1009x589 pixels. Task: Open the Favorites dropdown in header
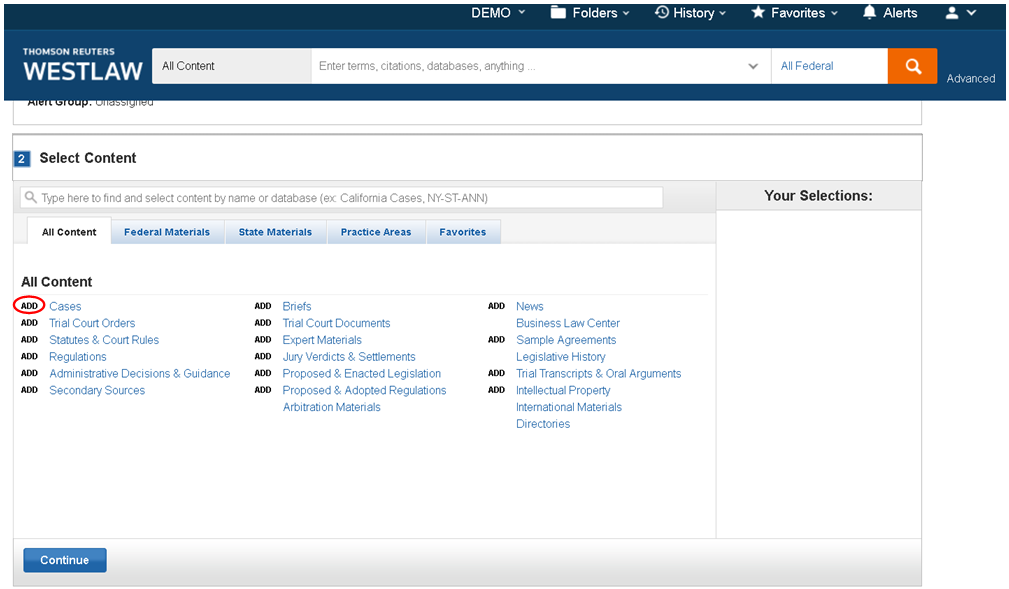point(795,13)
